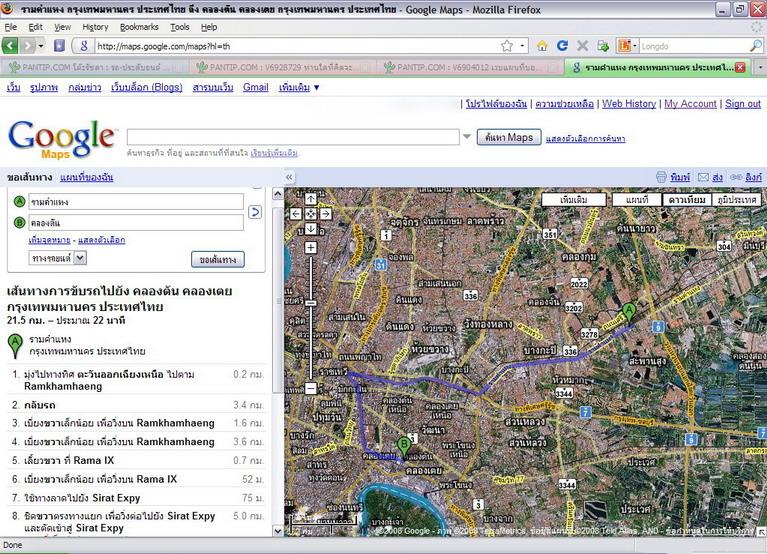Screen dimensions: 767x554
Task: Open the History menu
Action: (x=95, y=27)
